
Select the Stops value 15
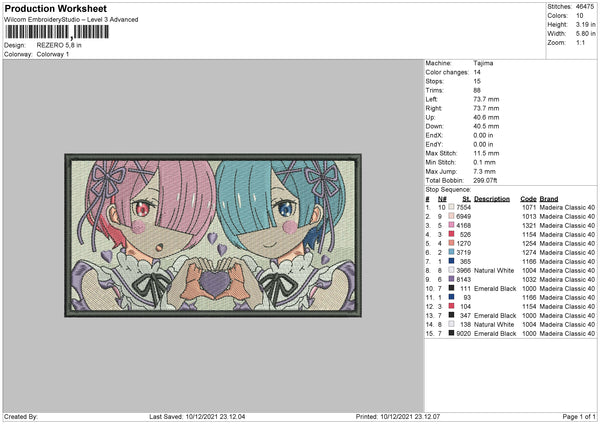[477, 81]
